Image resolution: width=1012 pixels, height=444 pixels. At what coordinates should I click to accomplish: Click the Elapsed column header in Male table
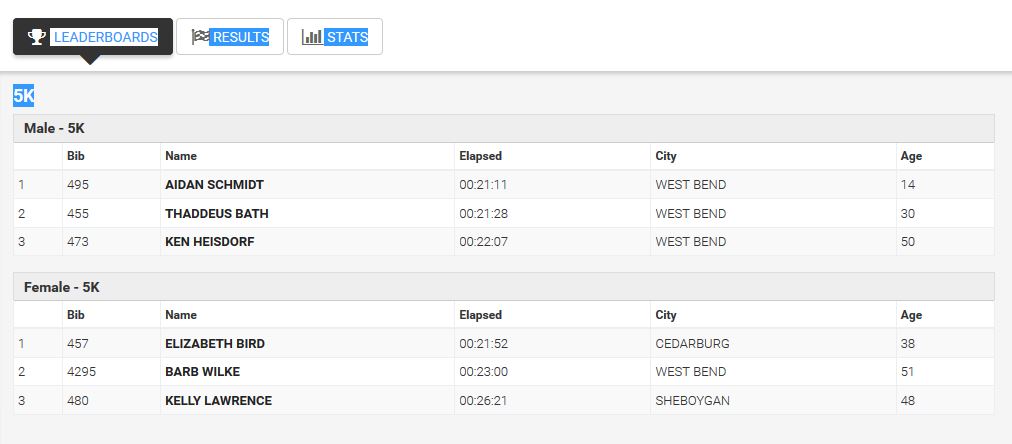point(480,156)
